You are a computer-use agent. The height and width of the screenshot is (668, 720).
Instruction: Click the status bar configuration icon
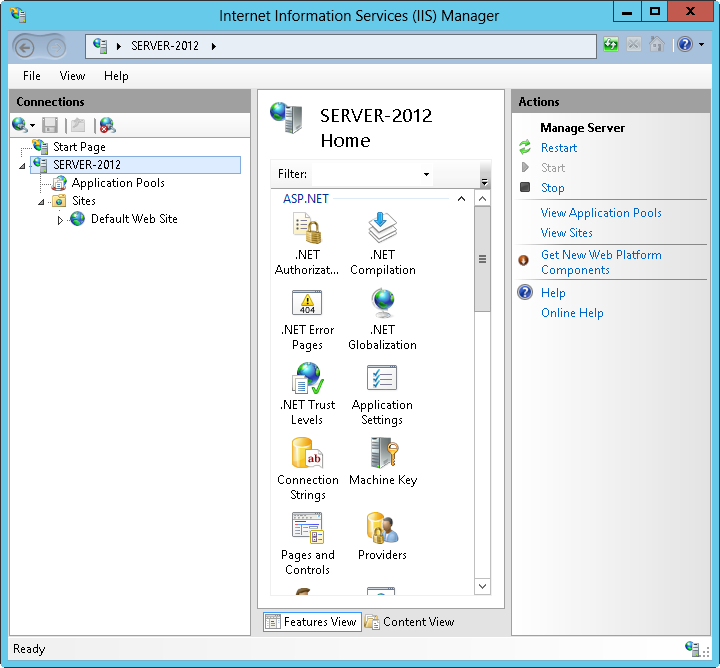coord(692,648)
